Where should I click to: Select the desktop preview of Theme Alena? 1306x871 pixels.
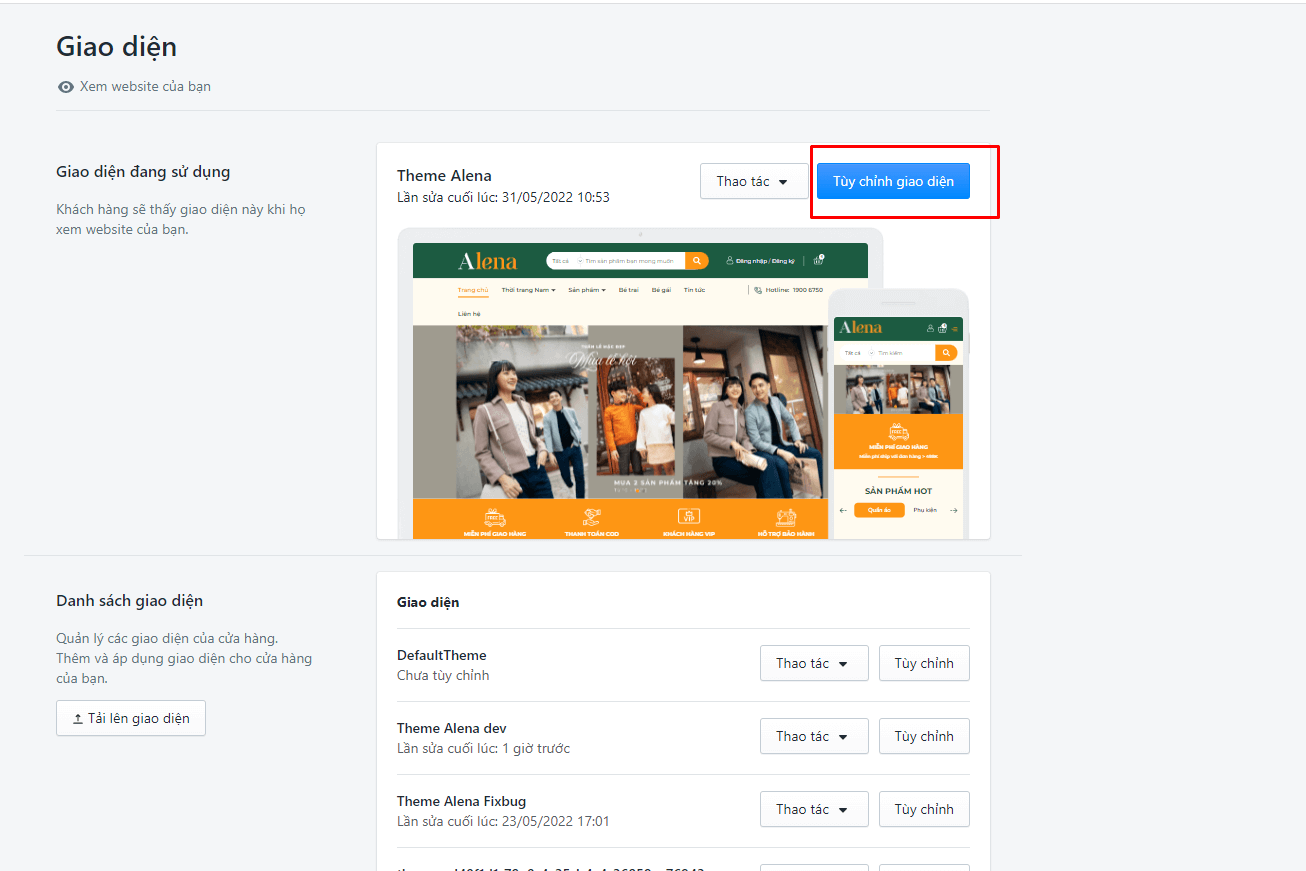click(640, 385)
